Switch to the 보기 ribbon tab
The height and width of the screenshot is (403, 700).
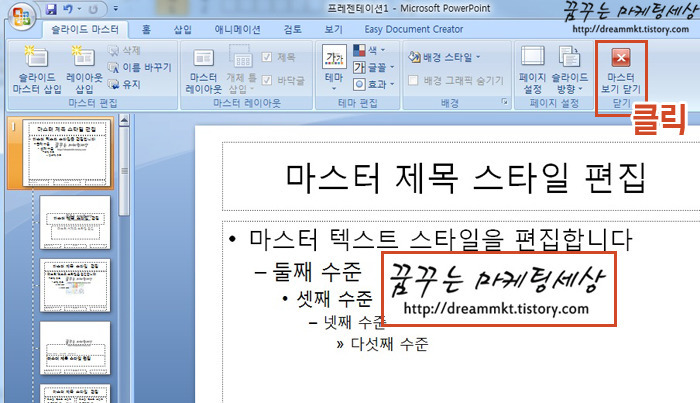point(333,29)
